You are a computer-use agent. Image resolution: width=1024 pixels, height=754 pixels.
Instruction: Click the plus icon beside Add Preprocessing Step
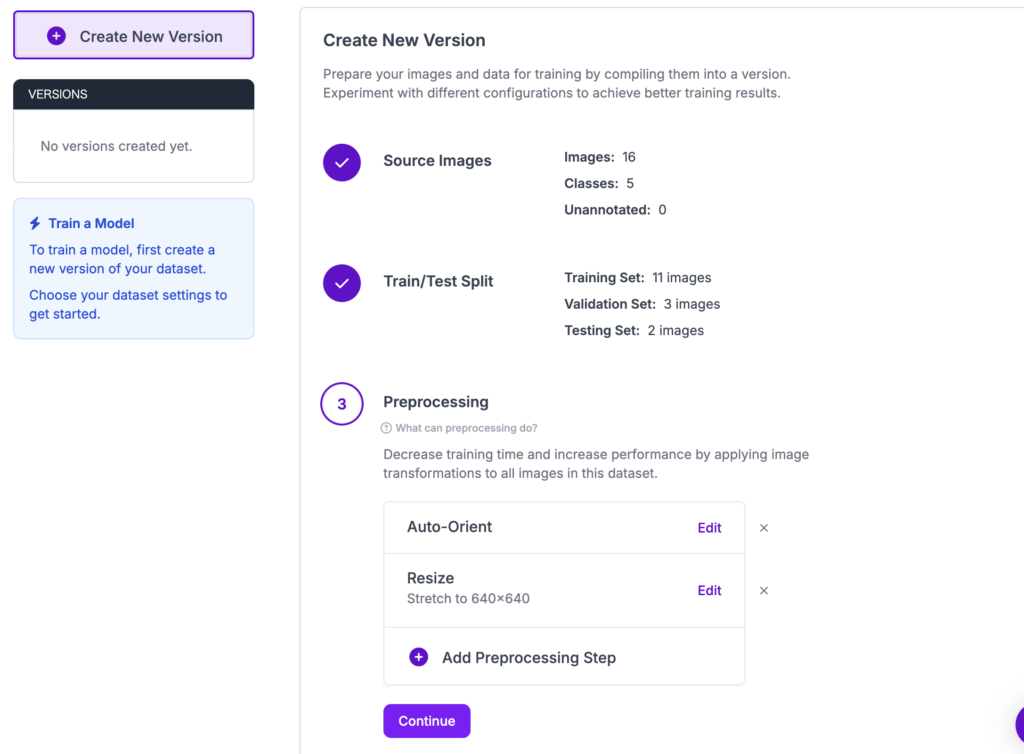tap(418, 657)
